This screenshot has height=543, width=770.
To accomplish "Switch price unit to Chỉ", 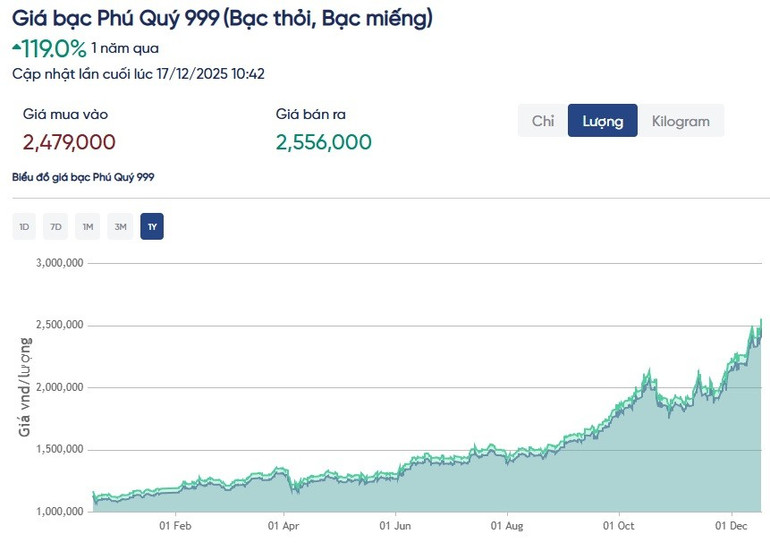I will pyautogui.click(x=543, y=121).
